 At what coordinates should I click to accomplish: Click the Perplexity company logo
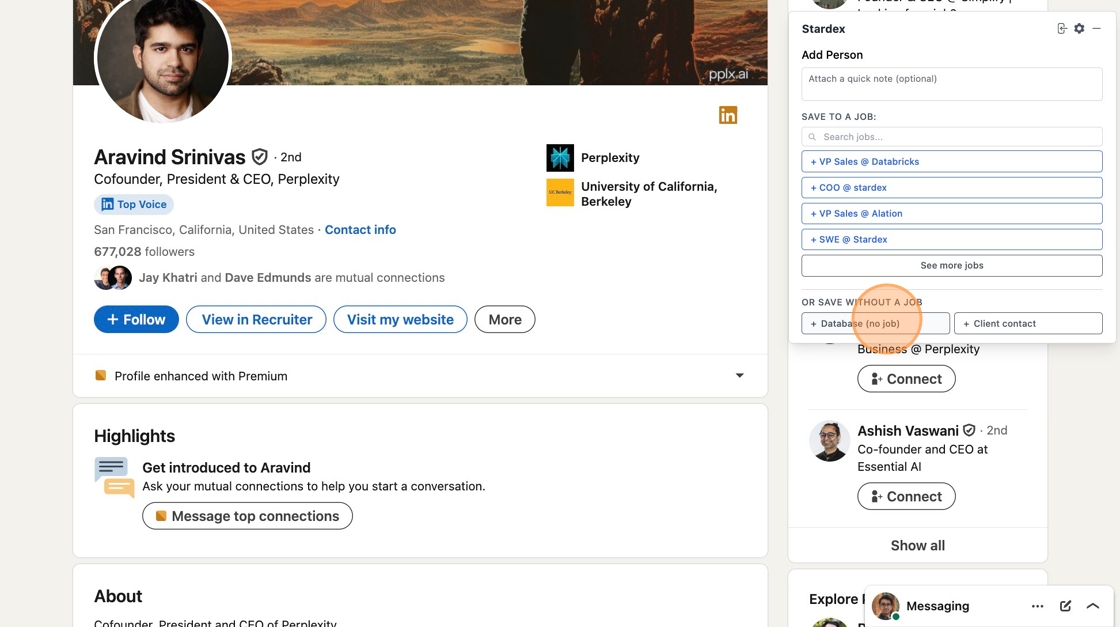pos(560,158)
